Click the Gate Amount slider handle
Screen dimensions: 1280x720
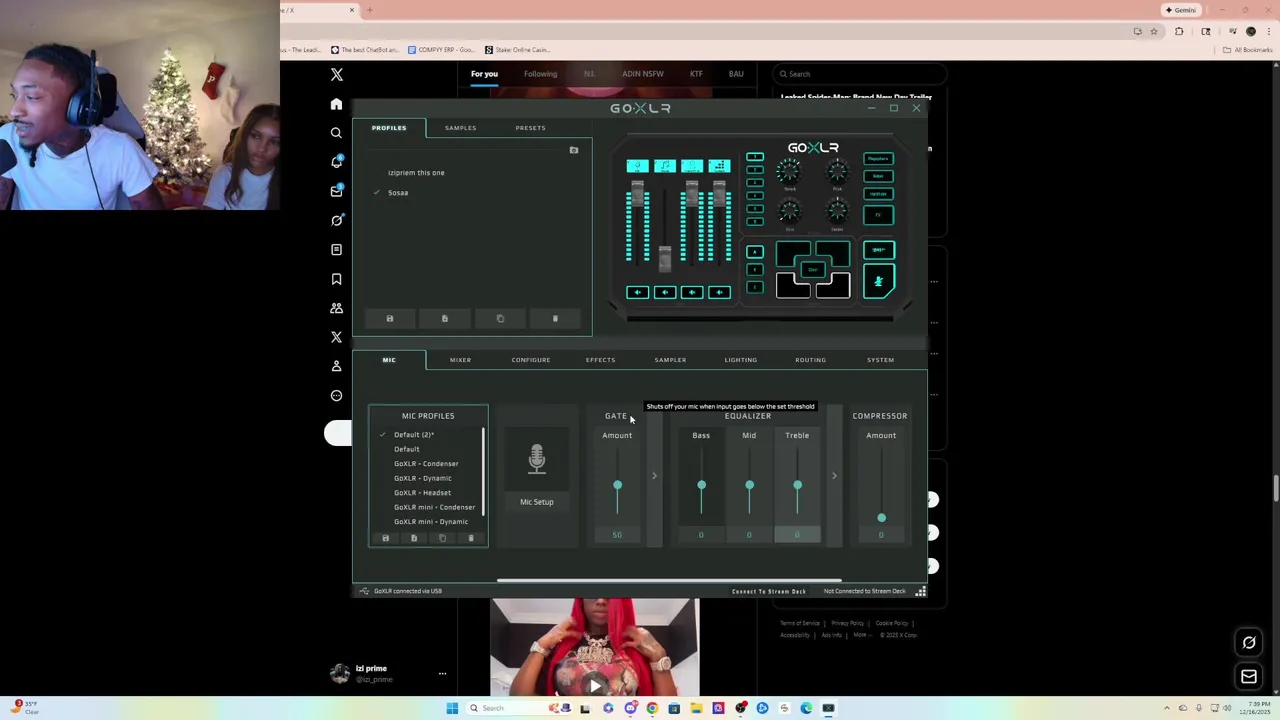click(617, 486)
